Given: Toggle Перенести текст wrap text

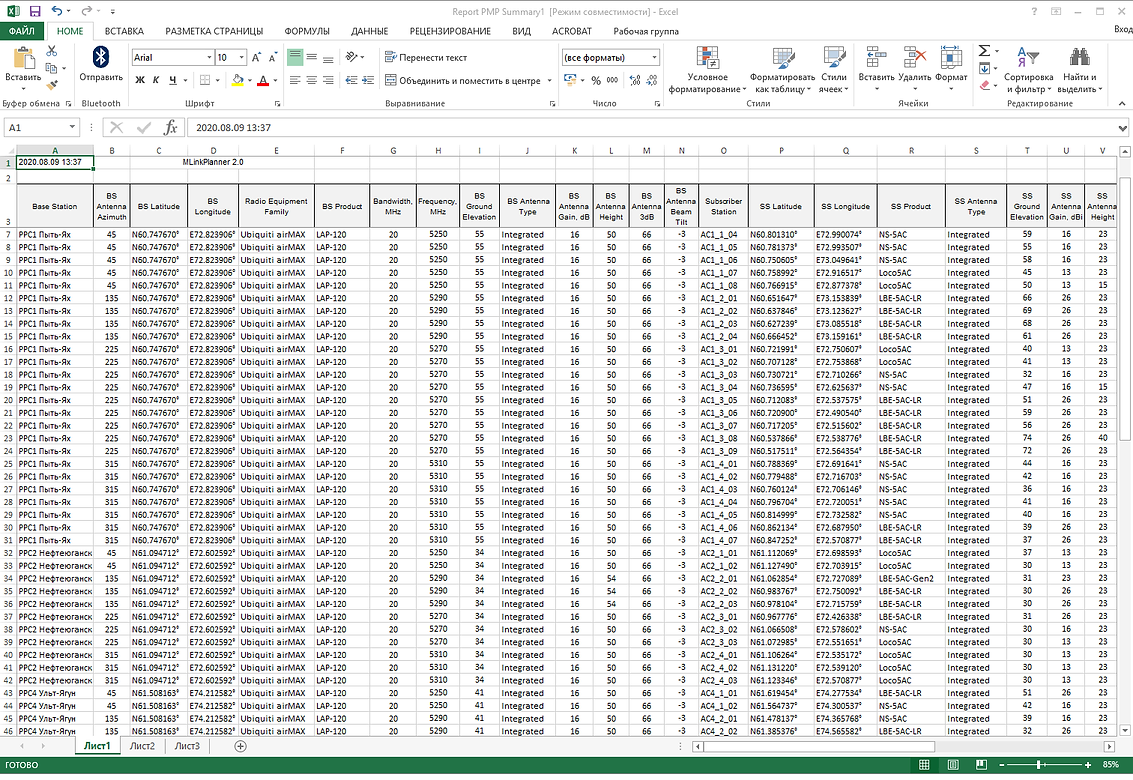Looking at the screenshot, I should pyautogui.click(x=426, y=57).
